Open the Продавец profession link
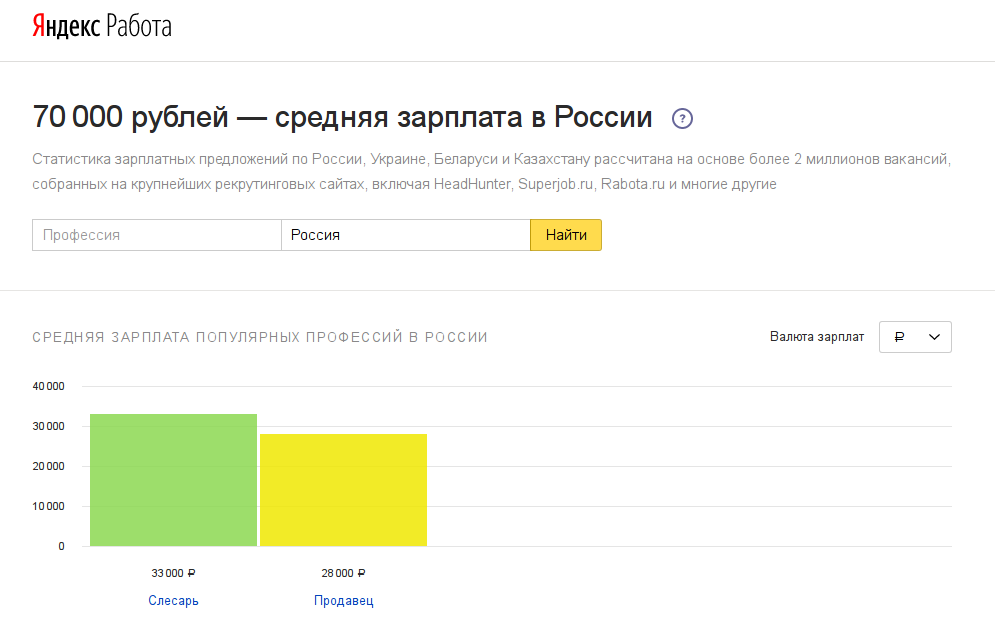The image size is (995, 618). coord(343,600)
